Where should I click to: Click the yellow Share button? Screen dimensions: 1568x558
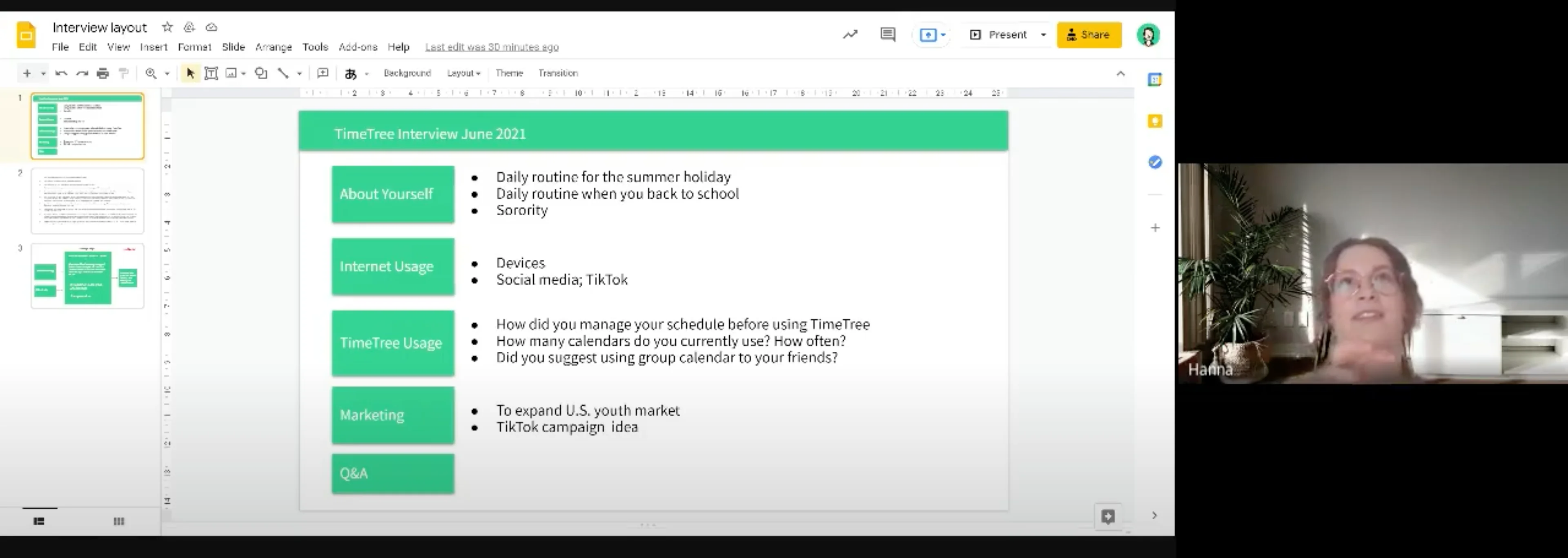tap(1089, 35)
